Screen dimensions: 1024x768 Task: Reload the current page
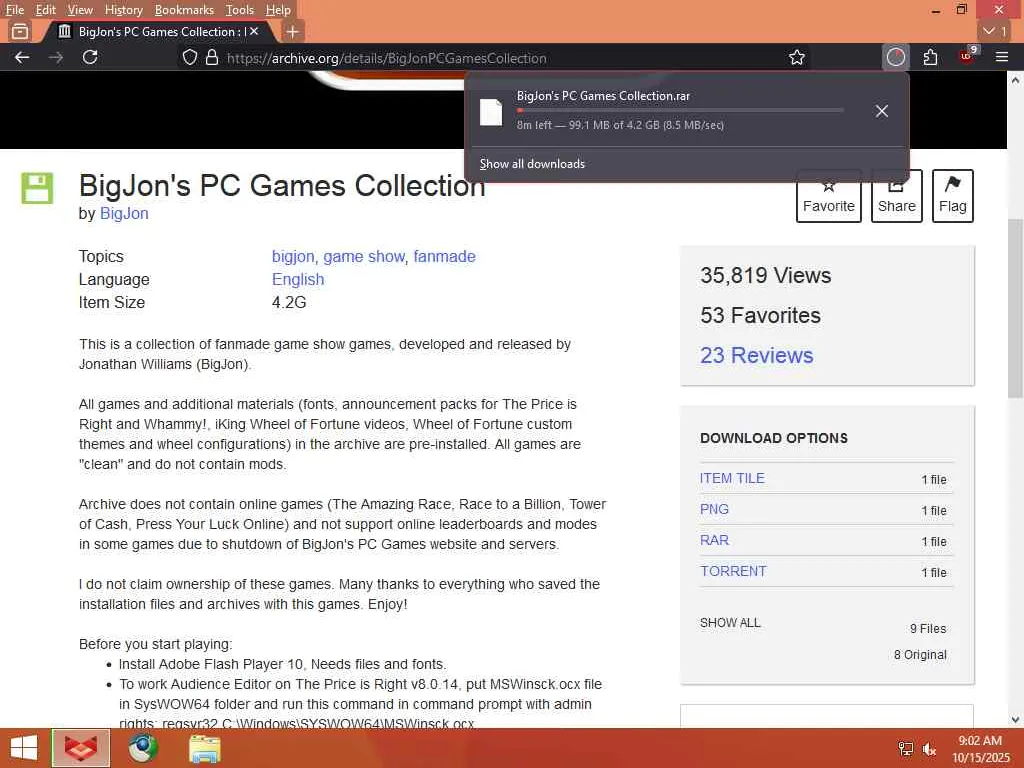coord(90,57)
